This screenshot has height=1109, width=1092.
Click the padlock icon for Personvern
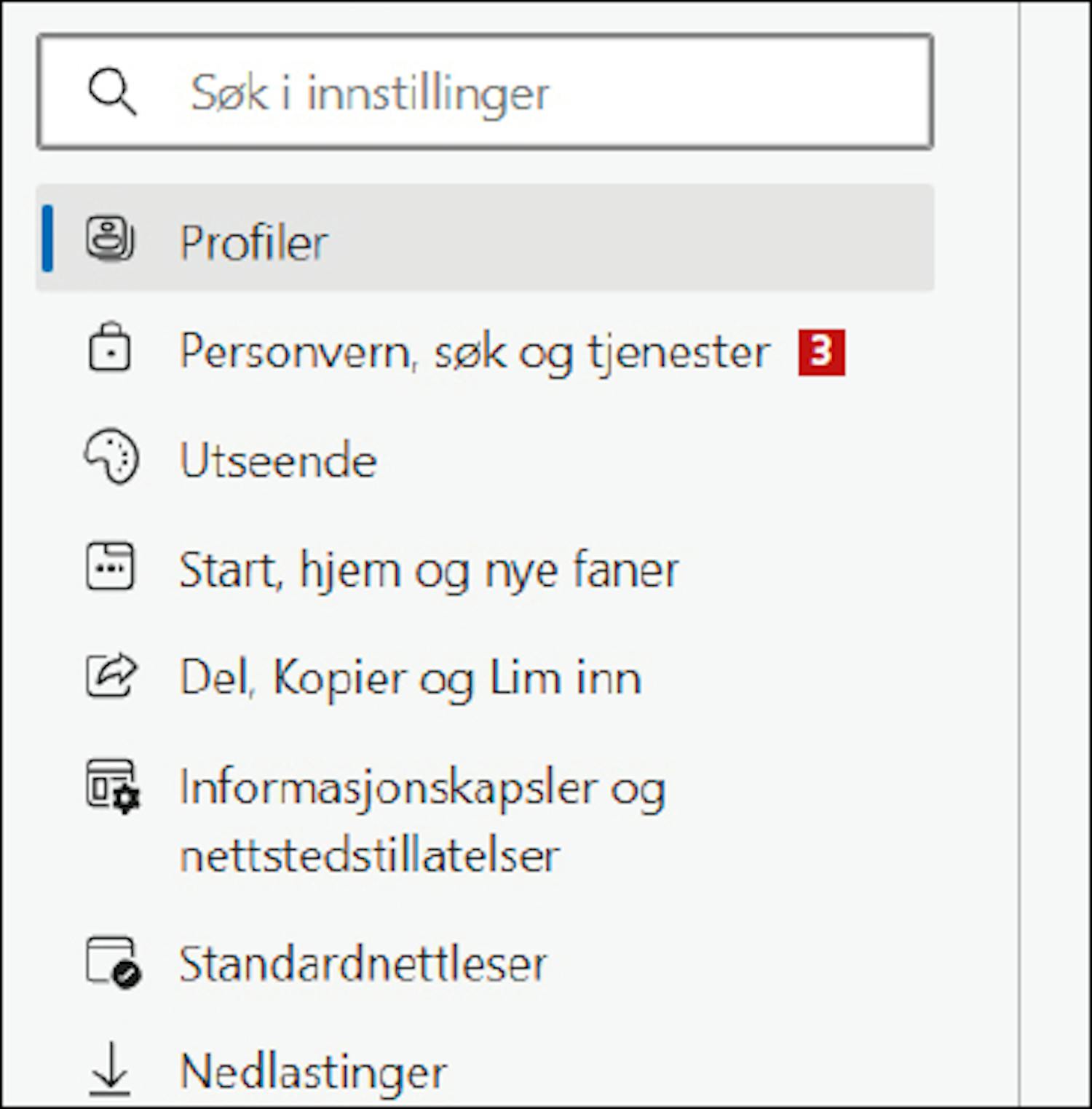110,348
